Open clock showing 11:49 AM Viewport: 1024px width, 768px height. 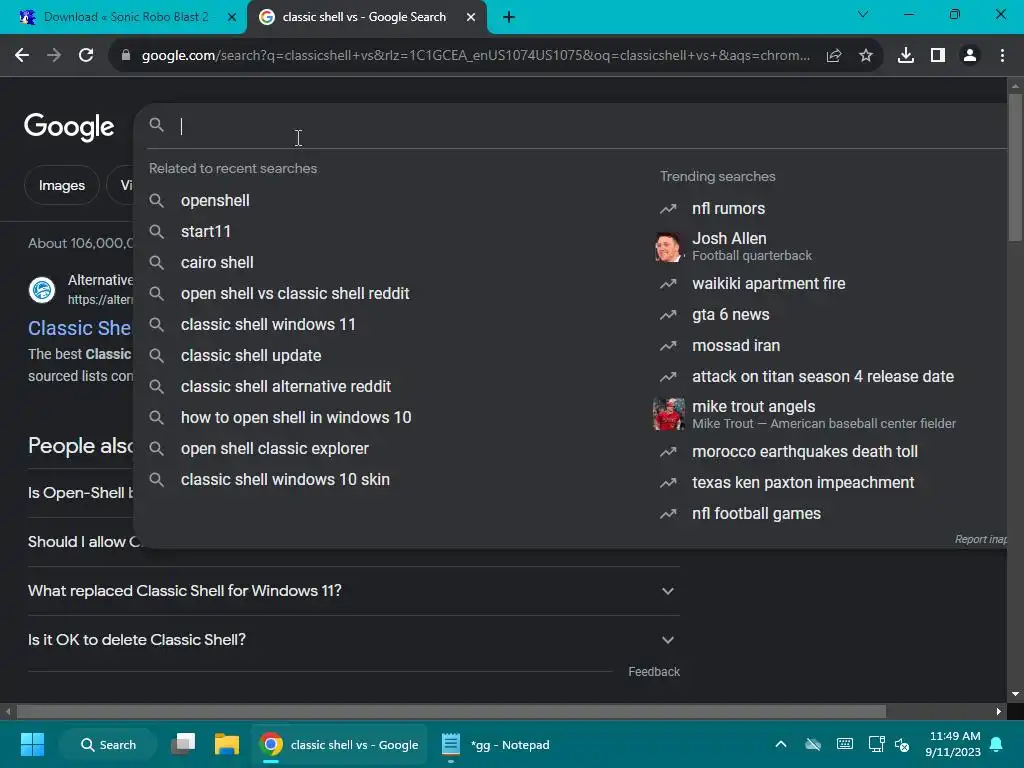click(952, 744)
